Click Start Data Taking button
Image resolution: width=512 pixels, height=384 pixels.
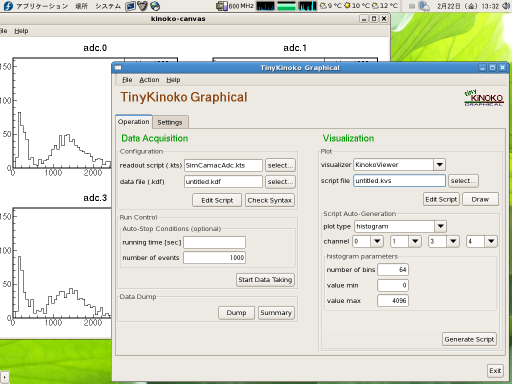point(265,280)
